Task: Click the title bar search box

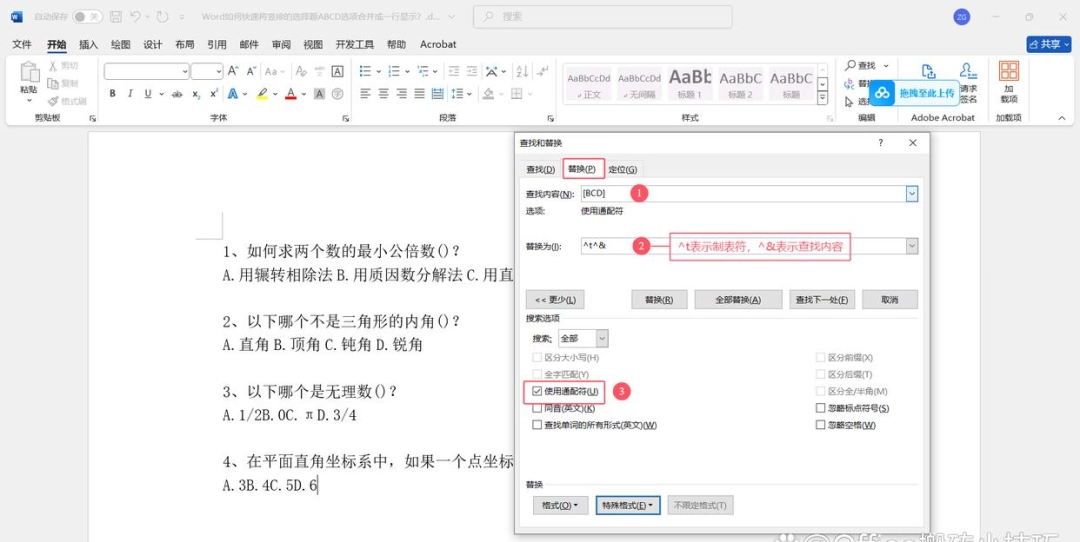Action: click(x=603, y=17)
